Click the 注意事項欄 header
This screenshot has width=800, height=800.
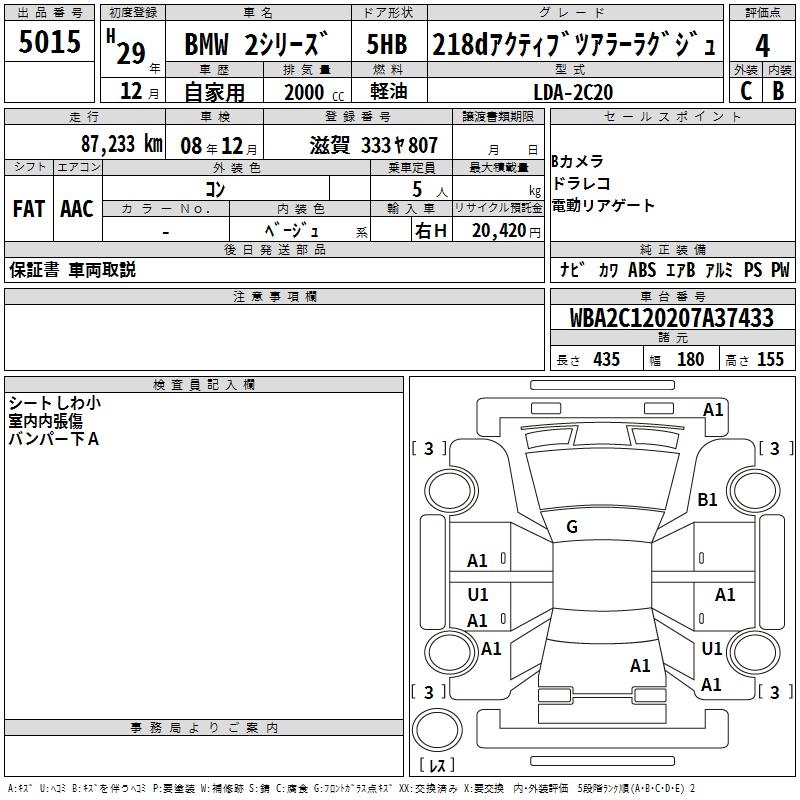pos(274,296)
